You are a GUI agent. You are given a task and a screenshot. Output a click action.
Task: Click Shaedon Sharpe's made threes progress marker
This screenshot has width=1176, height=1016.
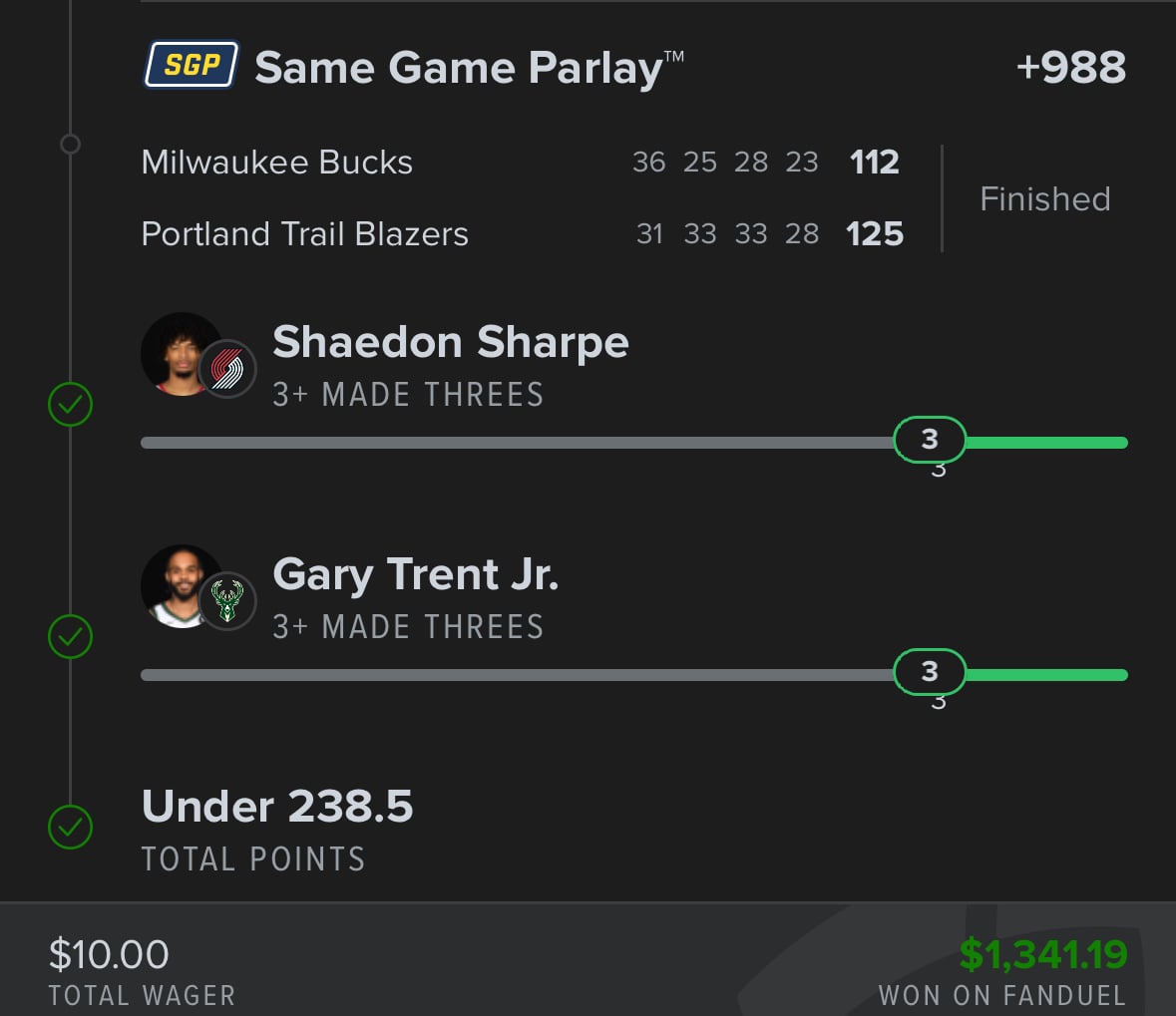930,440
